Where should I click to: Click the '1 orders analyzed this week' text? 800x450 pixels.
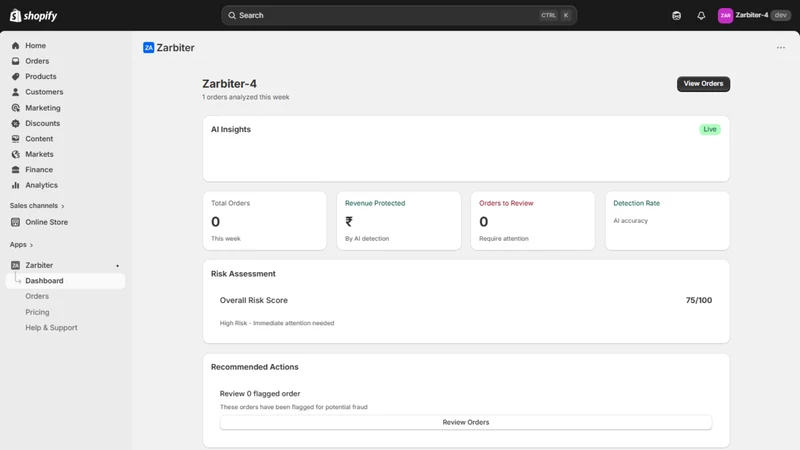(x=245, y=97)
